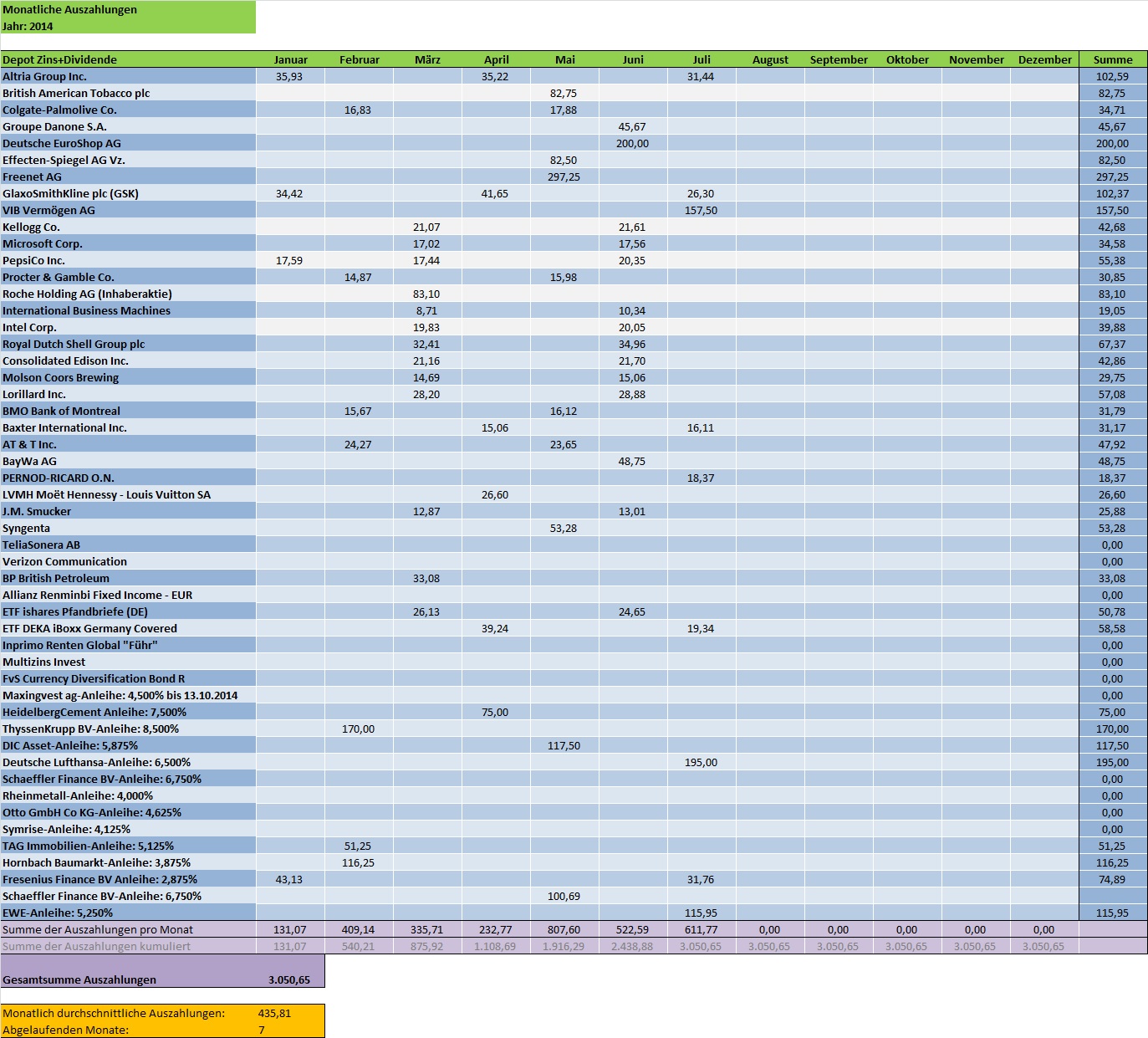Viewport: 1148px width, 1038px height.
Task: Click the 'BMO Bank of Montreal' row label
Action: (x=128, y=411)
